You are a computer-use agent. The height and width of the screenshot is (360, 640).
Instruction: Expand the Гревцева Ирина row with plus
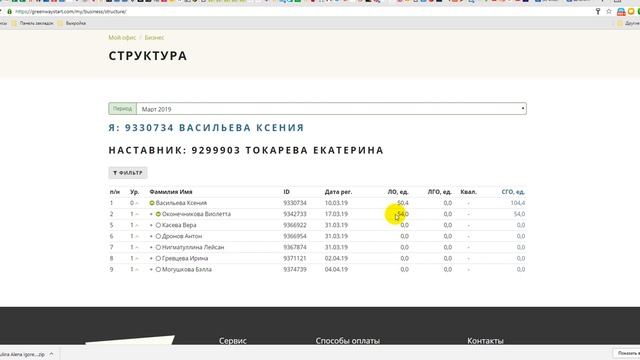[151, 258]
